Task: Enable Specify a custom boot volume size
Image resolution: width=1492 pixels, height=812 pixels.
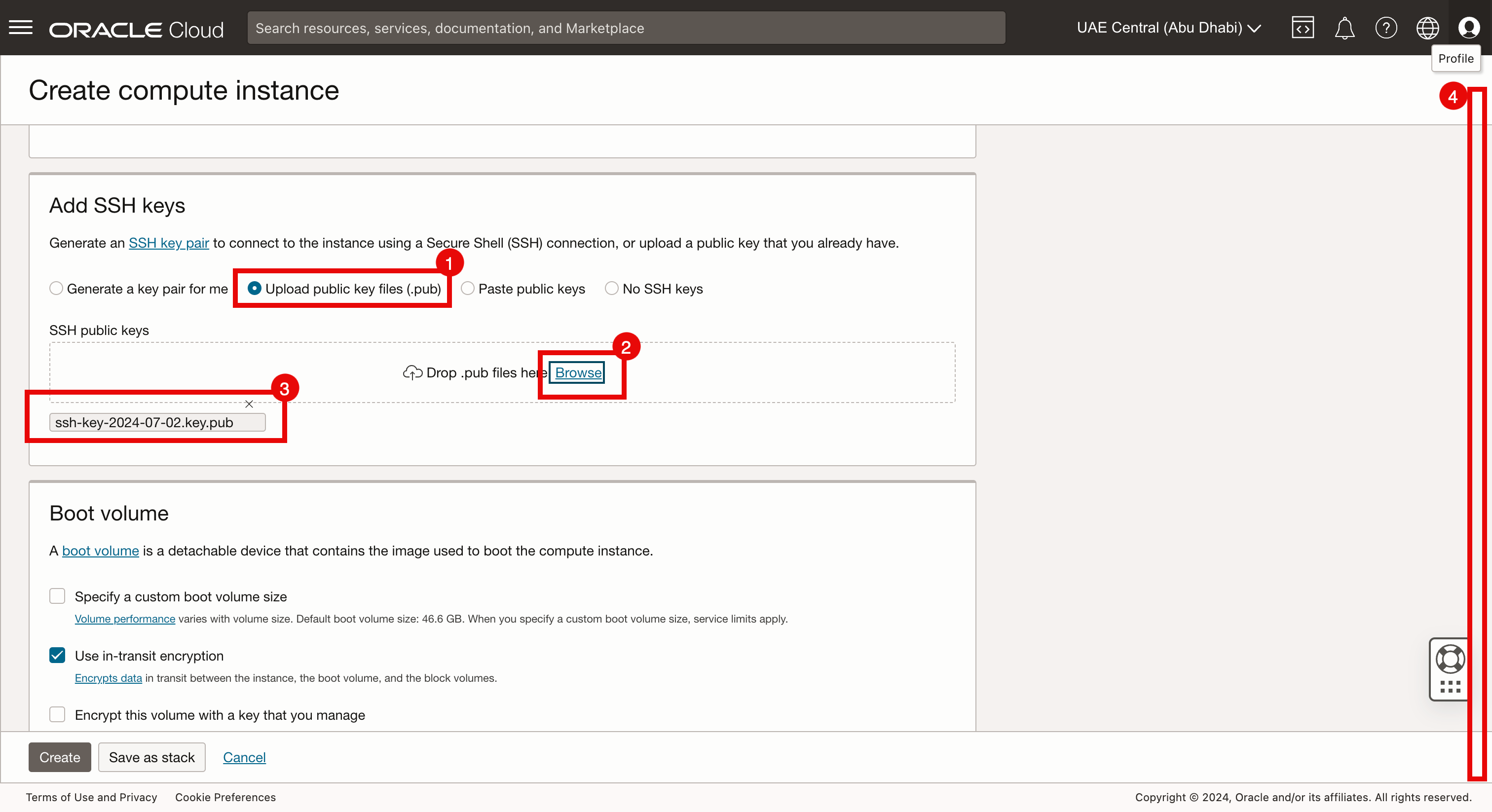Action: 57,596
